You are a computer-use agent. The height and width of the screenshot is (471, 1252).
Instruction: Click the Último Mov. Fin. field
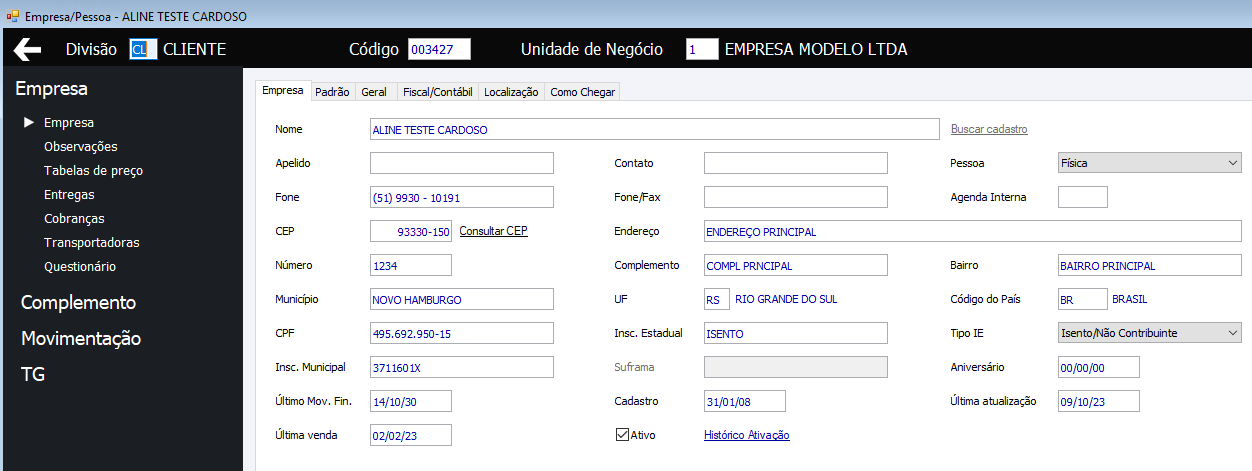click(411, 401)
